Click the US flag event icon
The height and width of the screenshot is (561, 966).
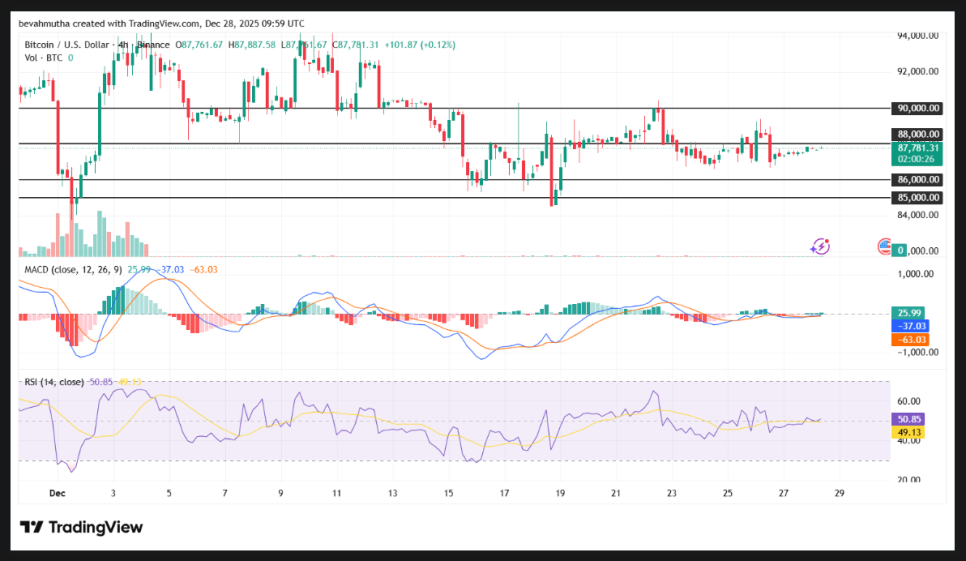[884, 245]
